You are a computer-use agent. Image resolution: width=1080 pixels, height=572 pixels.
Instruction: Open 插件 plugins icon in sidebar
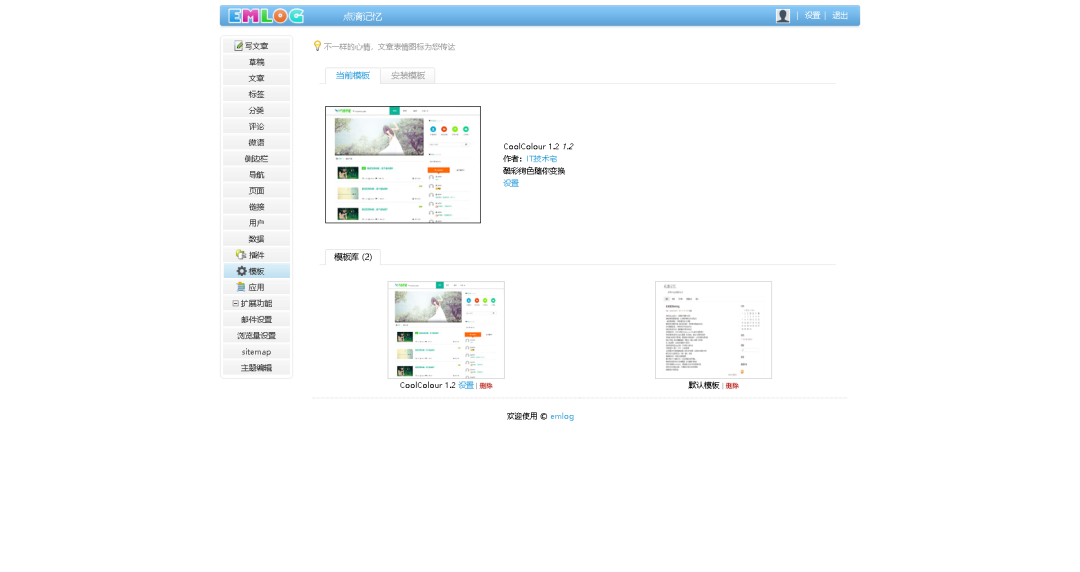pos(241,255)
